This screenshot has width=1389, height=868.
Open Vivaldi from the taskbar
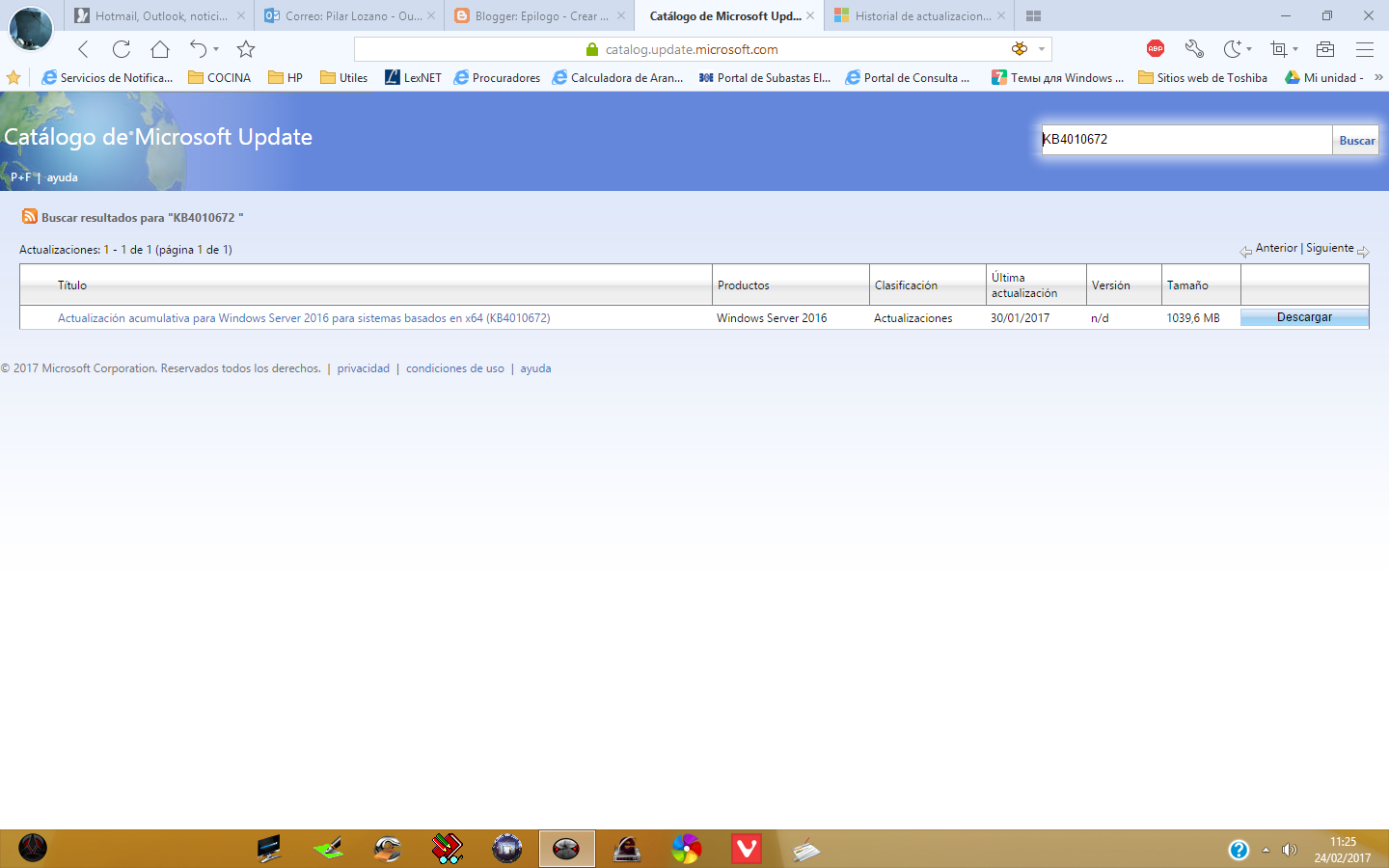(x=746, y=849)
